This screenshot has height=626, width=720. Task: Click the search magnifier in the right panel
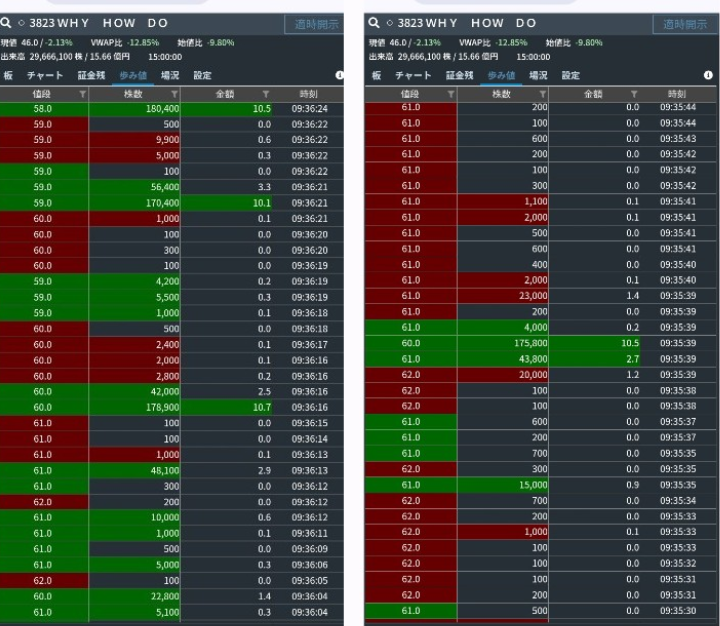coord(374,22)
